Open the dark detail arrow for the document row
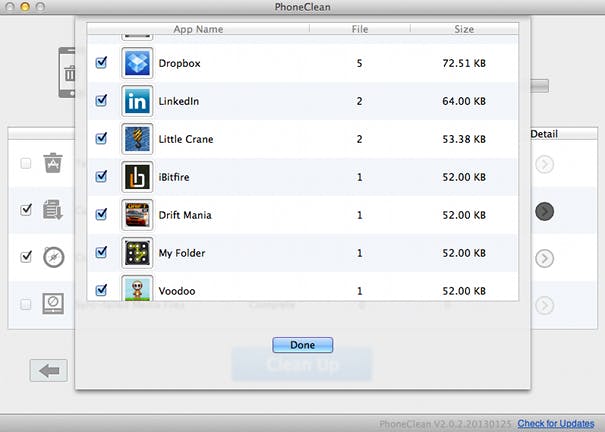The height and width of the screenshot is (432, 605). pyautogui.click(x=544, y=211)
